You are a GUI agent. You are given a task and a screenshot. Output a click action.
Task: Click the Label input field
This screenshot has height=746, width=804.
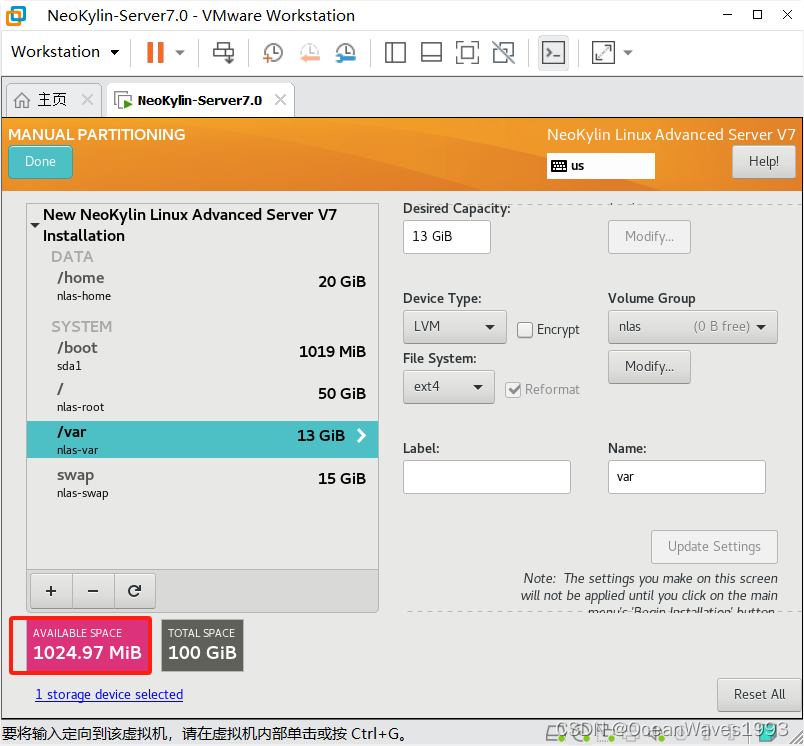click(487, 477)
